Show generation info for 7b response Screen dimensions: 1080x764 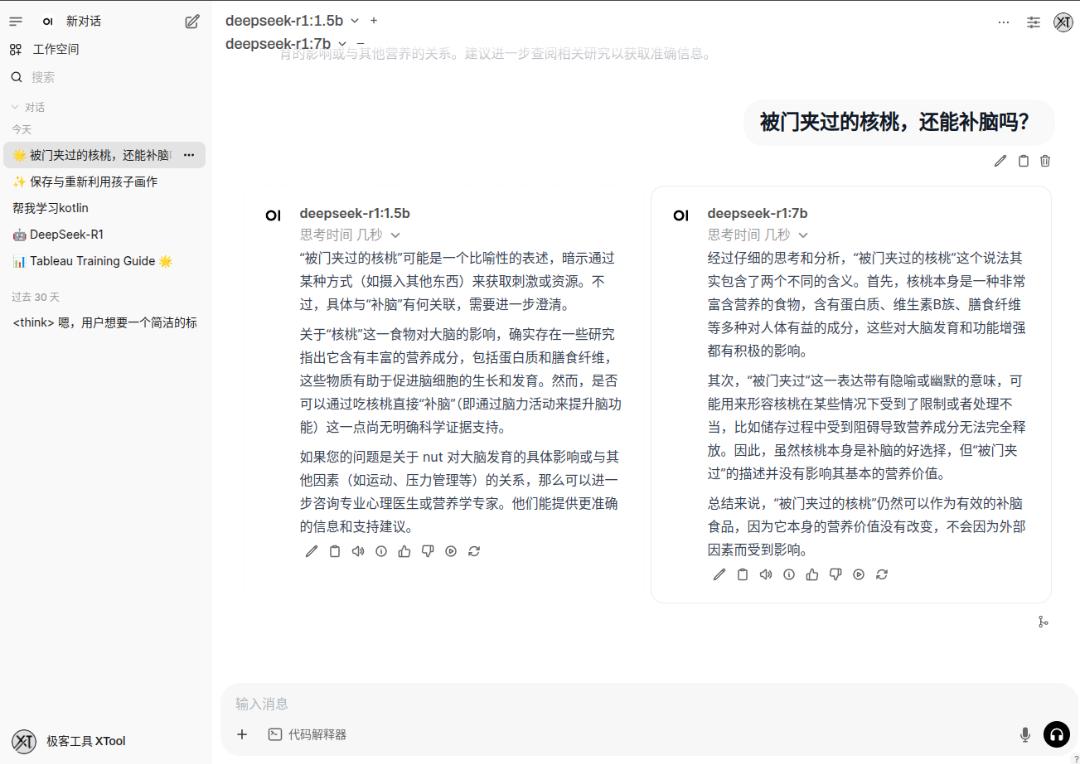[x=789, y=575]
